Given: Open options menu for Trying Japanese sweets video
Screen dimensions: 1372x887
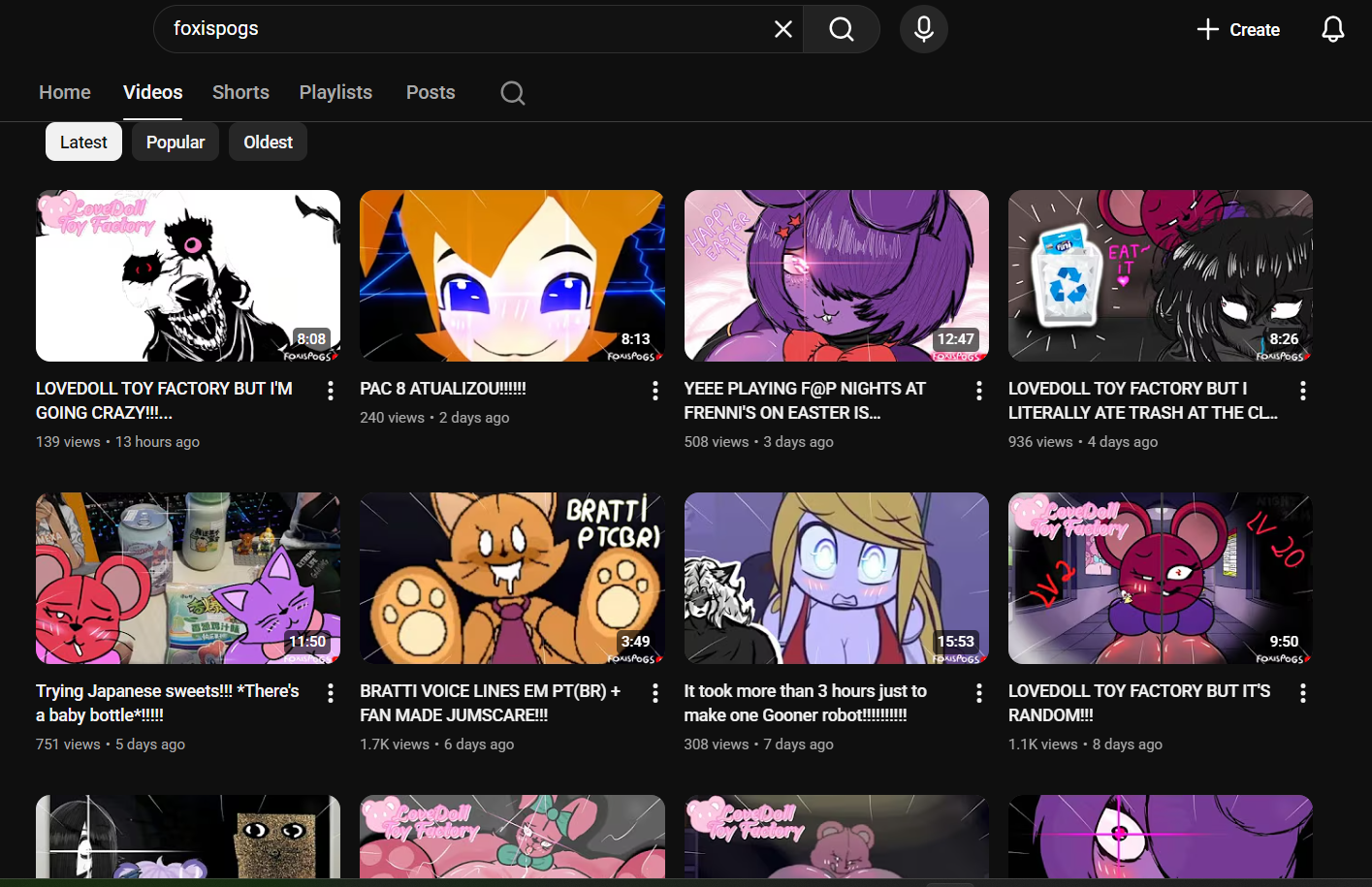Looking at the screenshot, I should coord(331,693).
